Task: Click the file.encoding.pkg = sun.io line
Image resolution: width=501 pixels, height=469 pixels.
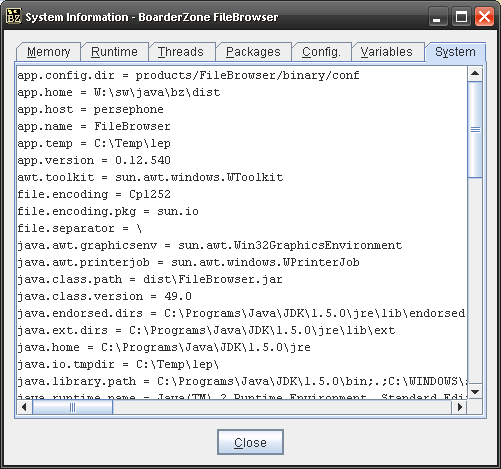Action: pyautogui.click(x=108, y=211)
